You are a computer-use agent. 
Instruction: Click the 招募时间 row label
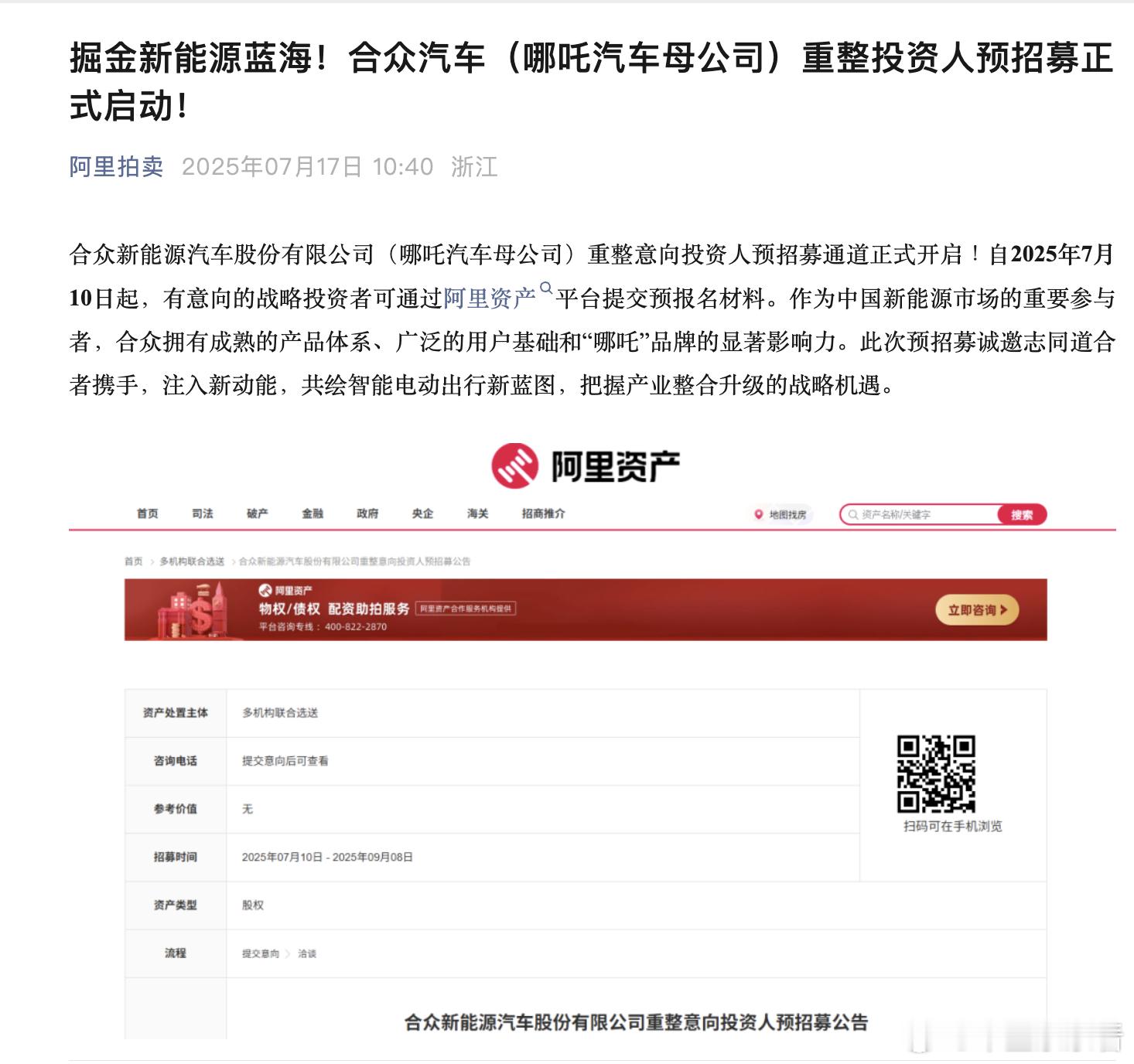tap(176, 857)
